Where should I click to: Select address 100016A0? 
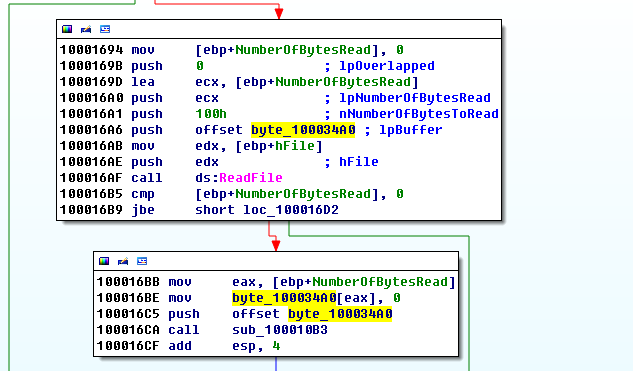[91, 98]
